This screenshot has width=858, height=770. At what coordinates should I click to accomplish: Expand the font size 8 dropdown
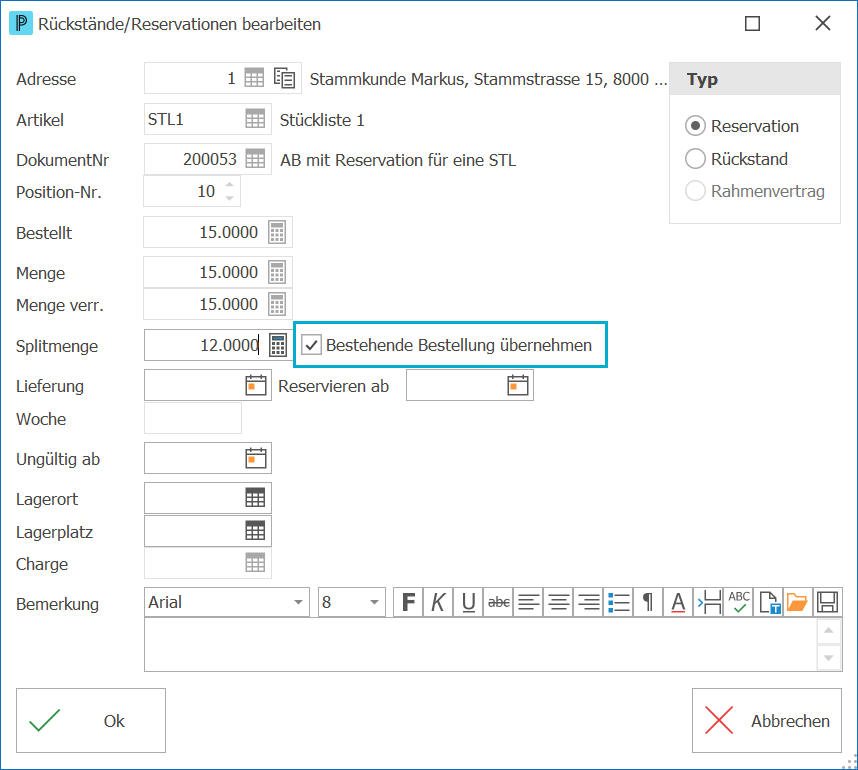374,602
